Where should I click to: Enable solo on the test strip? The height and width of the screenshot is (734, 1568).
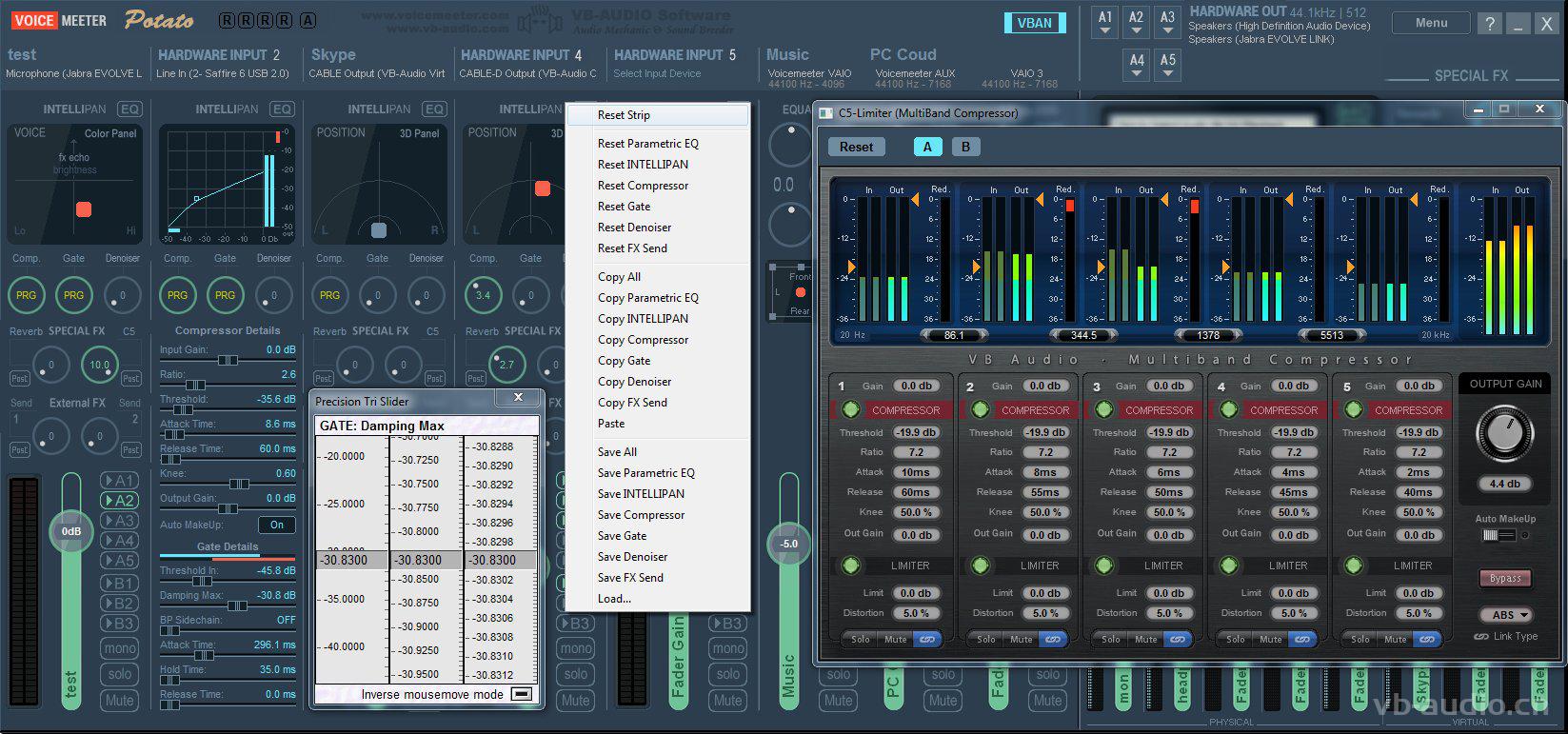[x=119, y=674]
